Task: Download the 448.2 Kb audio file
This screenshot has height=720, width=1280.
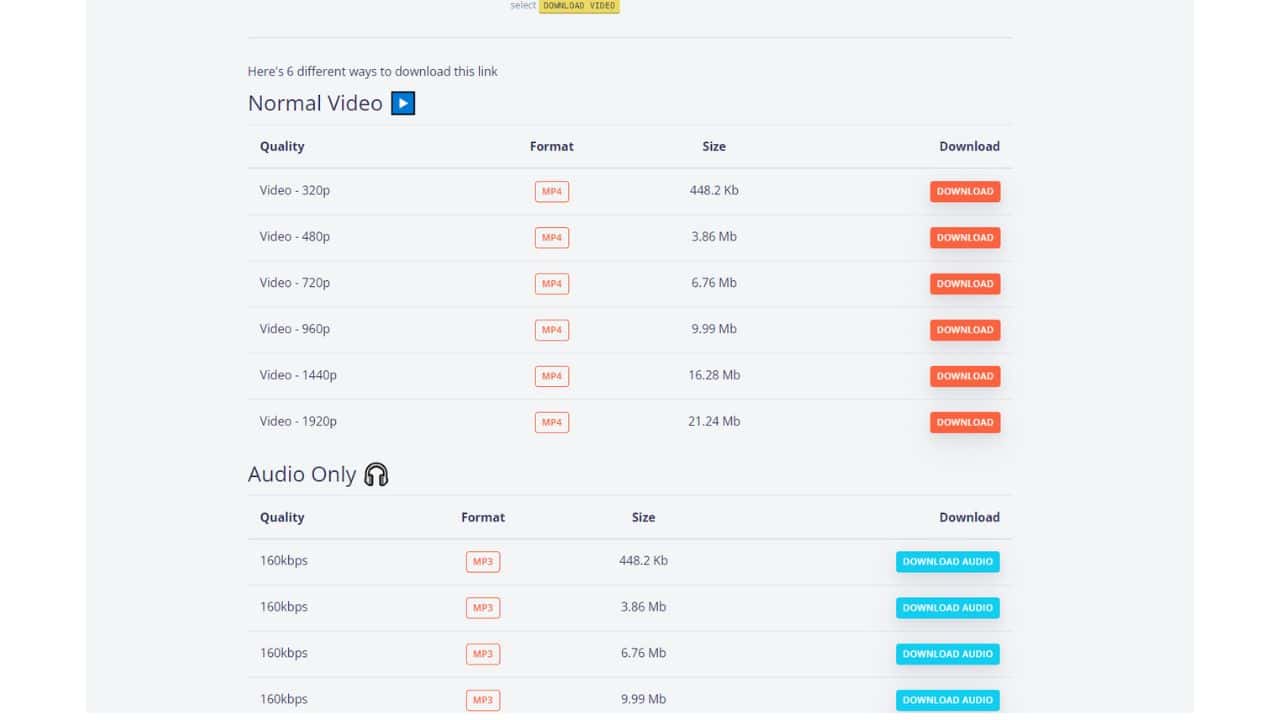Action: (x=948, y=561)
